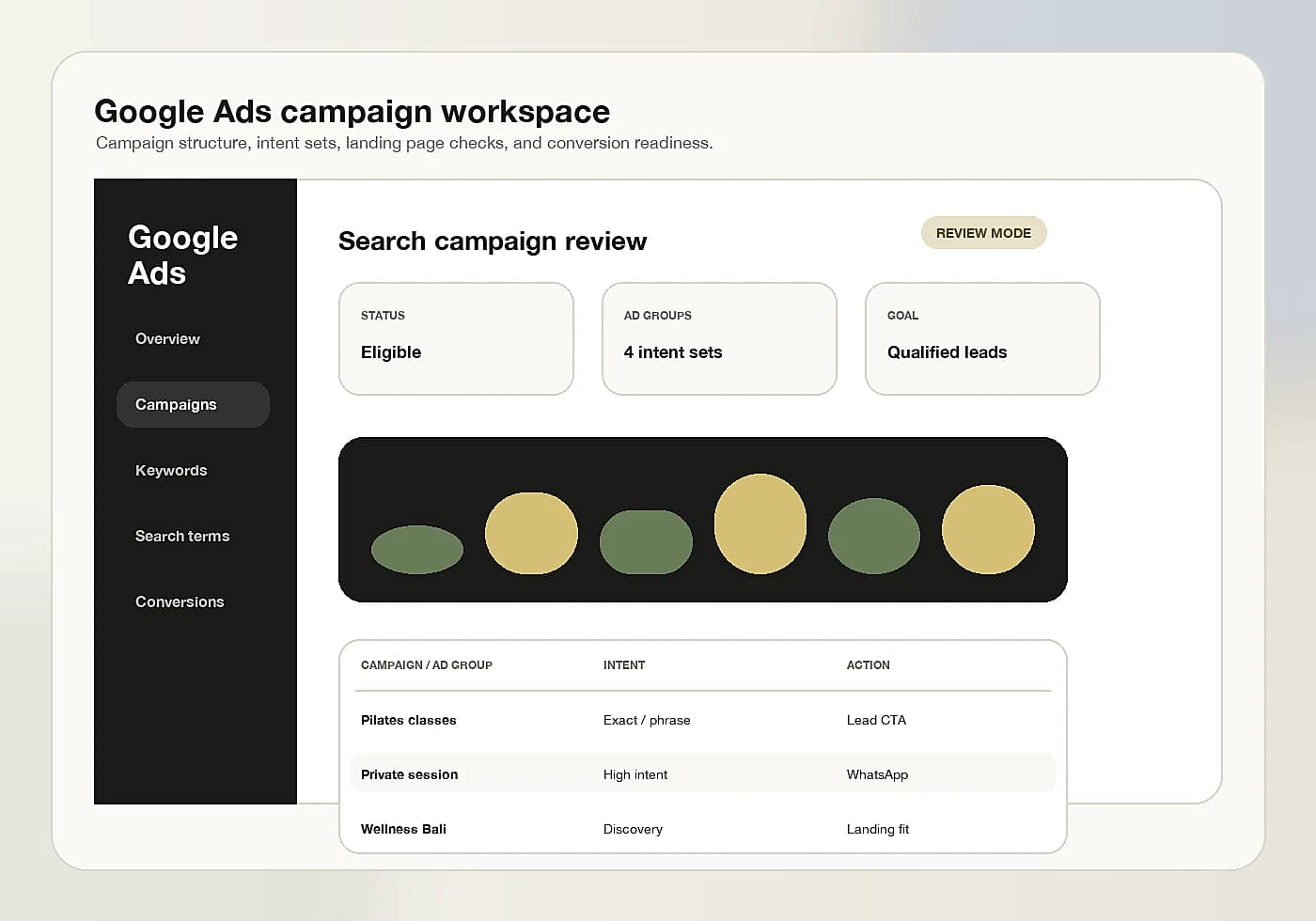Select the Pilates classes row name
Screen dimensions: 1316x921
point(409,721)
